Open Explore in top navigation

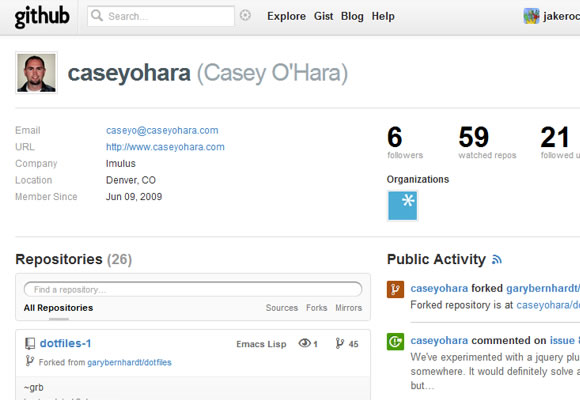point(286,16)
